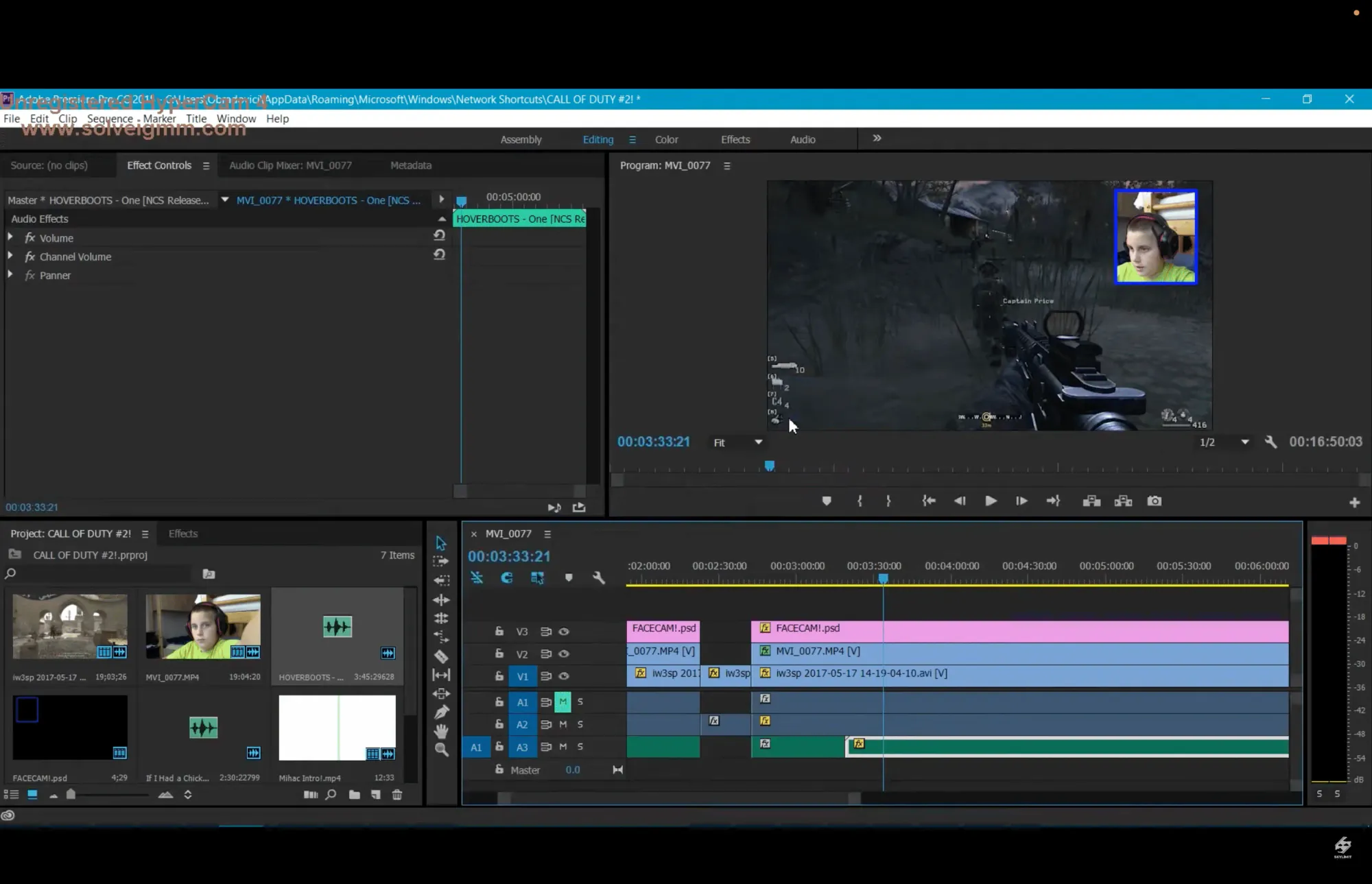Select the MVI_0077.MP4 thumbnail in Project
The image size is (1372, 884).
pyautogui.click(x=203, y=627)
